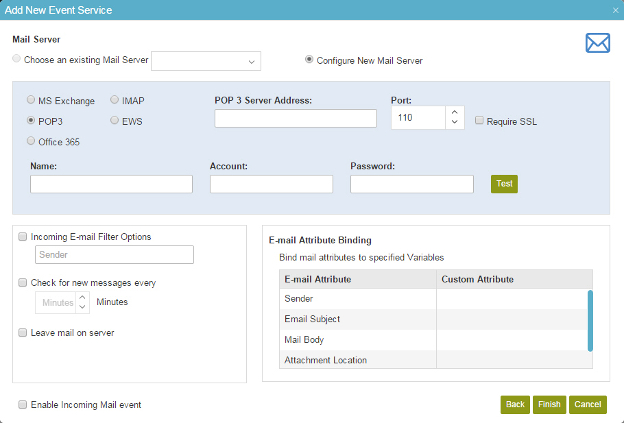This screenshot has width=624, height=423.
Task: Enable the Require SSL checkbox
Action: (x=479, y=121)
